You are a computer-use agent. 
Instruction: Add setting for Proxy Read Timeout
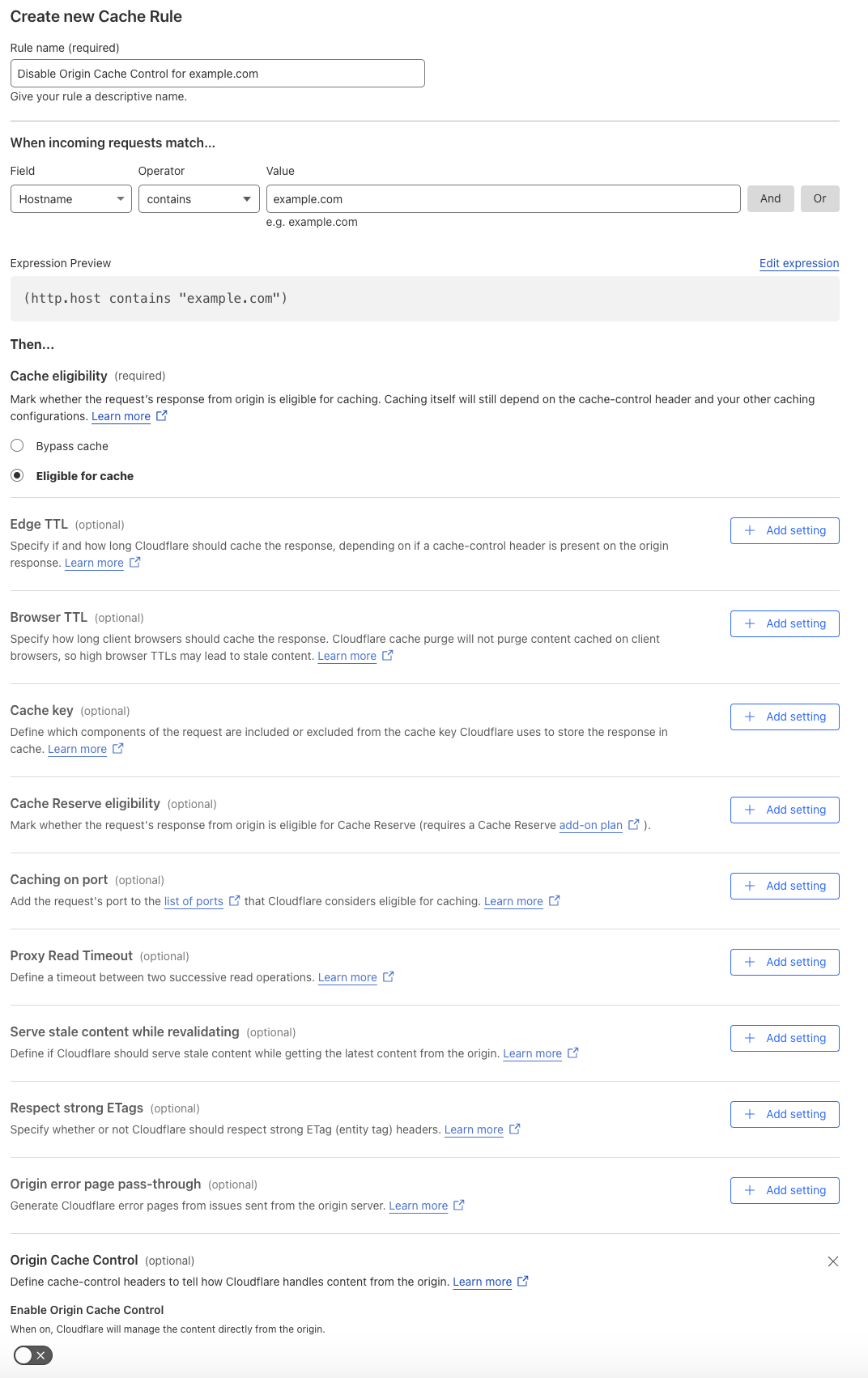[785, 962]
